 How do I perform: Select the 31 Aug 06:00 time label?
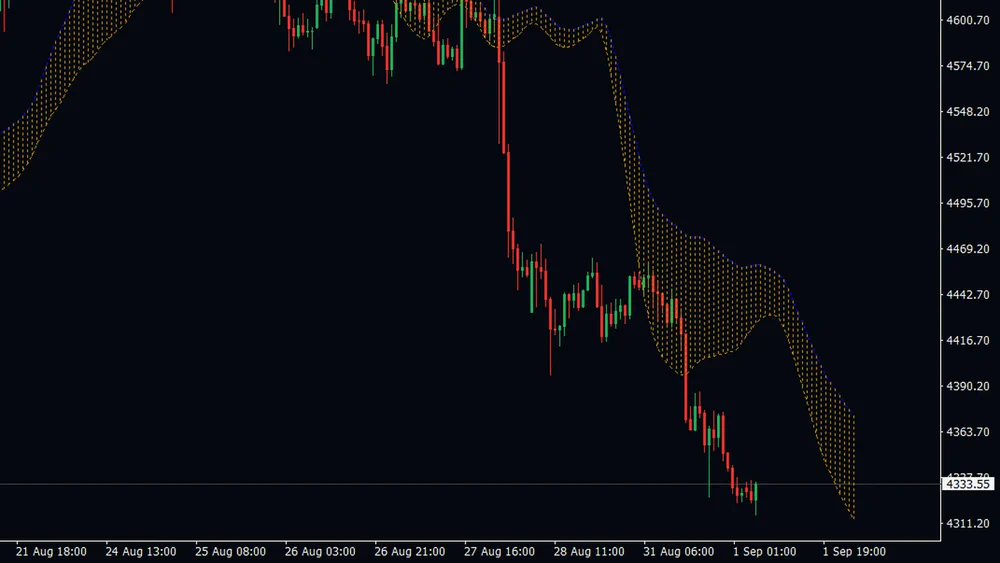pos(679,552)
